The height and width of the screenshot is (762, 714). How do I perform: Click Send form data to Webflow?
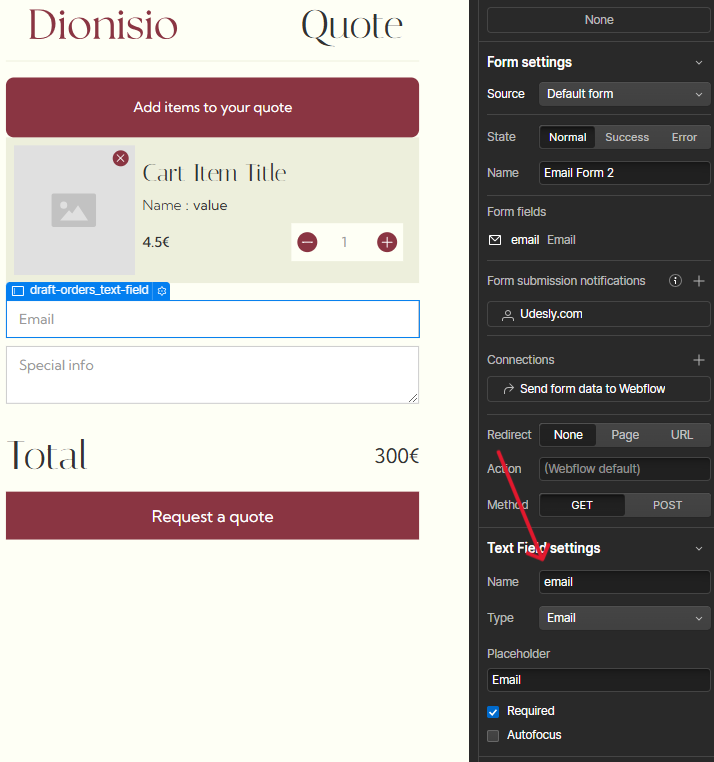tap(598, 389)
